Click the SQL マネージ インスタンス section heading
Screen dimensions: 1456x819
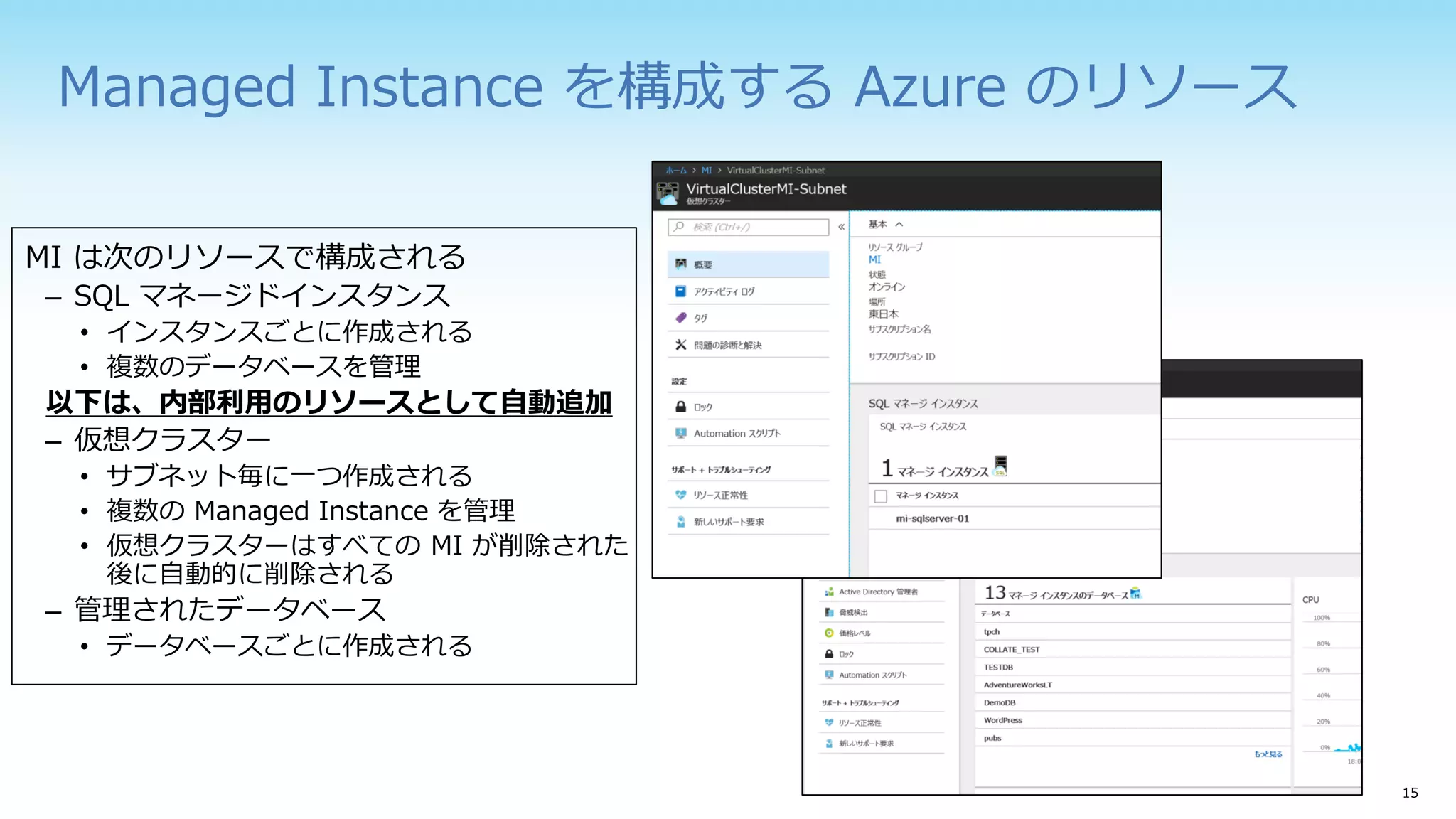tap(923, 403)
